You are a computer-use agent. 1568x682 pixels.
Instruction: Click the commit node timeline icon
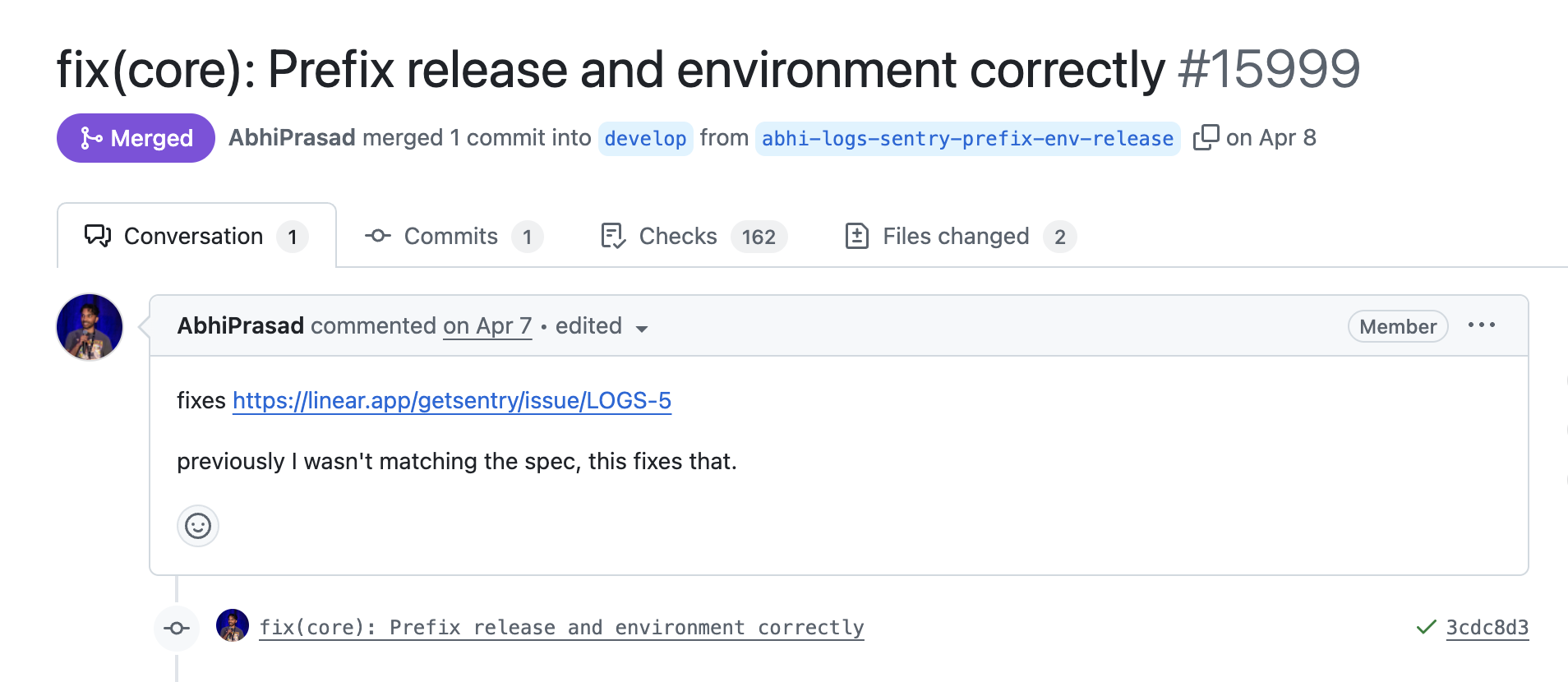tap(177, 629)
